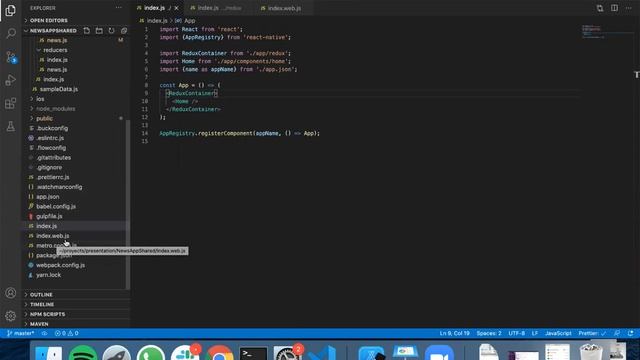Collapse the NEWSAPPSHARED section
Image resolution: width=640 pixels, height=360 pixels.
(x=52, y=31)
